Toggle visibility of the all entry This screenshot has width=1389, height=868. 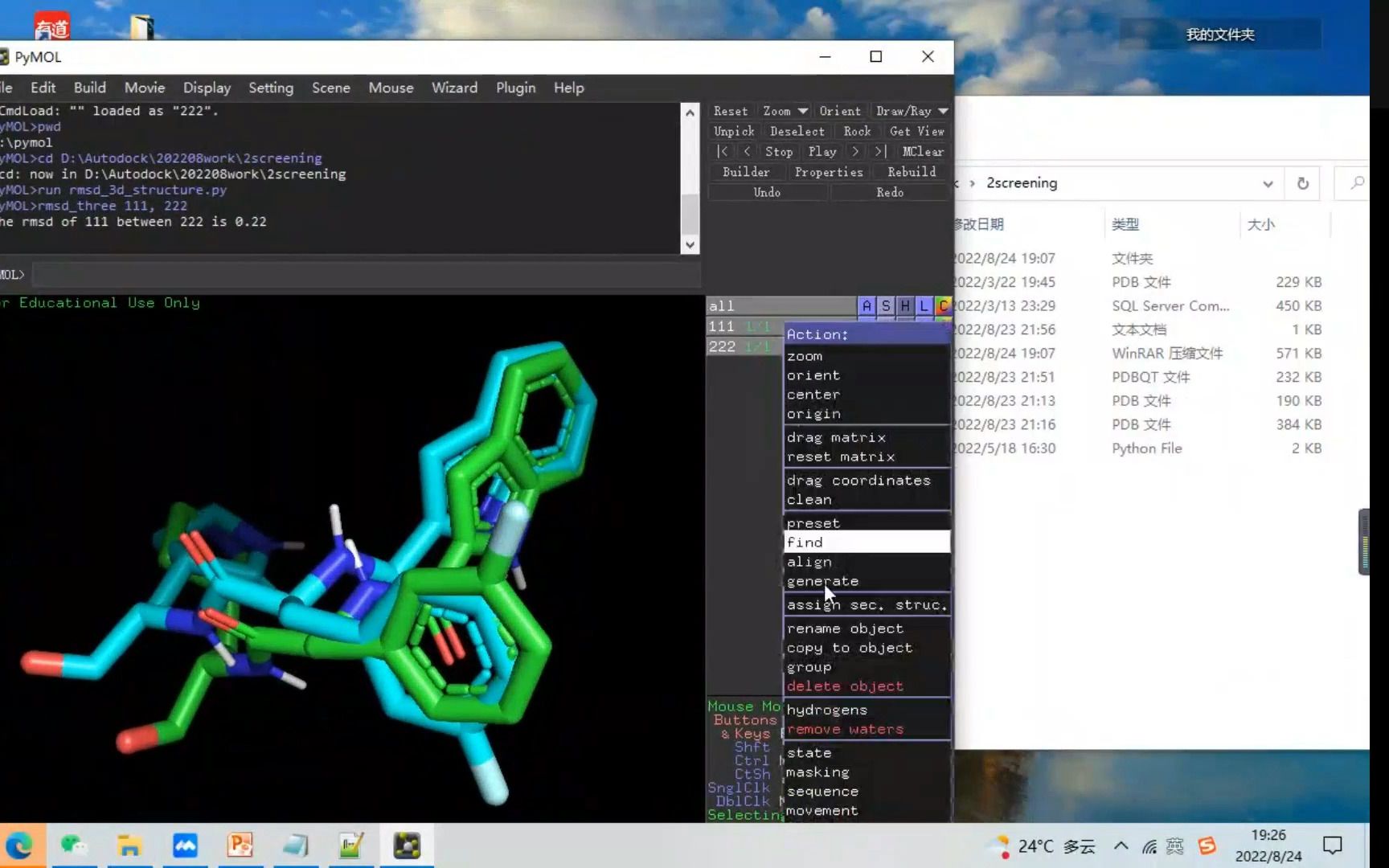780,305
